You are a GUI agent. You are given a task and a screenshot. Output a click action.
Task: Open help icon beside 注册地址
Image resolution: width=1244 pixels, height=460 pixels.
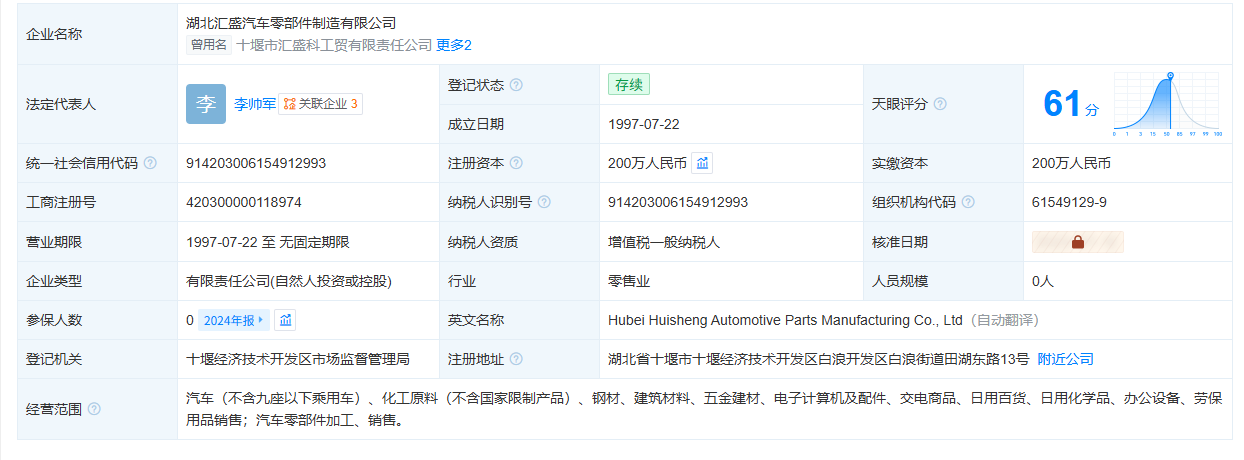pos(516,359)
